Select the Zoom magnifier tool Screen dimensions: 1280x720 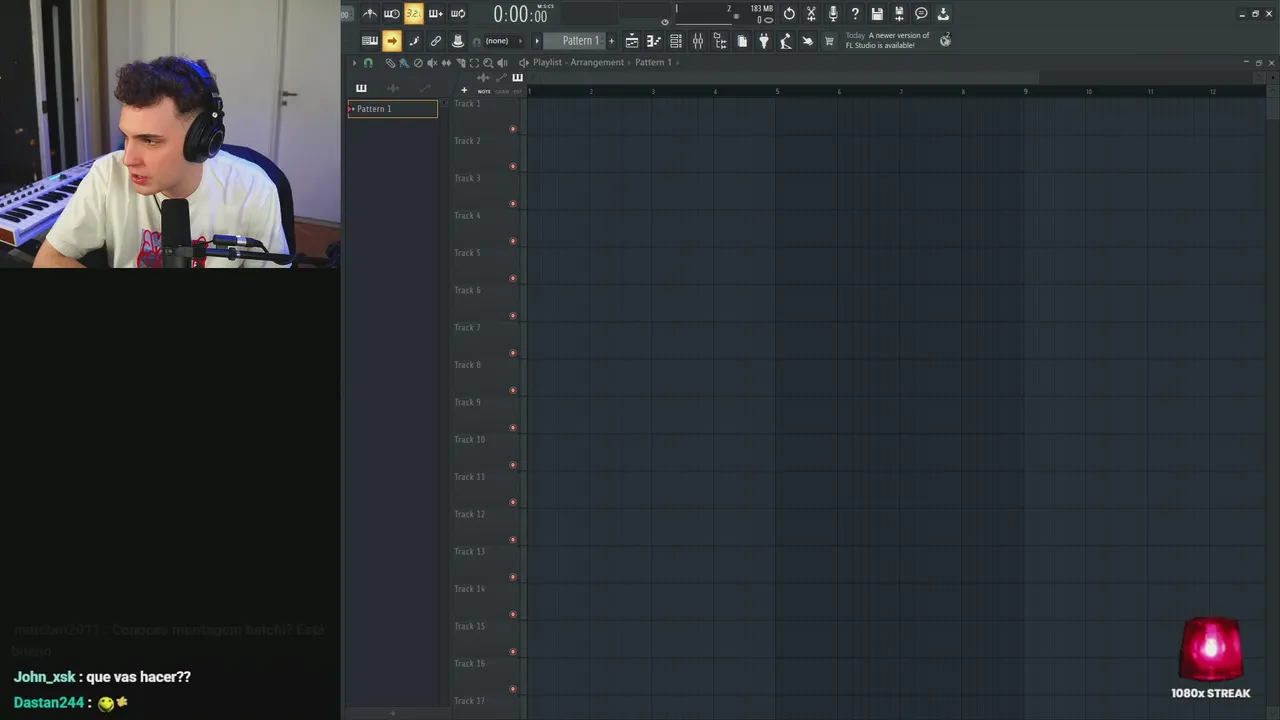(x=488, y=63)
